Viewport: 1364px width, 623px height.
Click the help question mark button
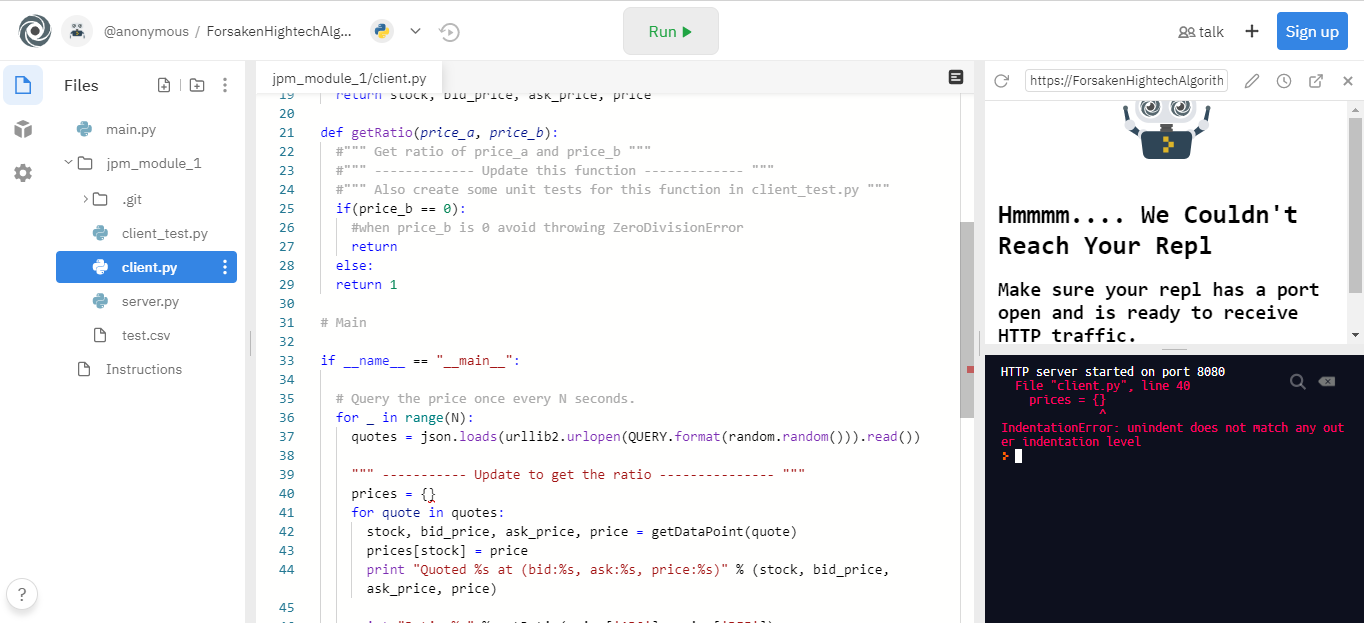[x=22, y=594]
